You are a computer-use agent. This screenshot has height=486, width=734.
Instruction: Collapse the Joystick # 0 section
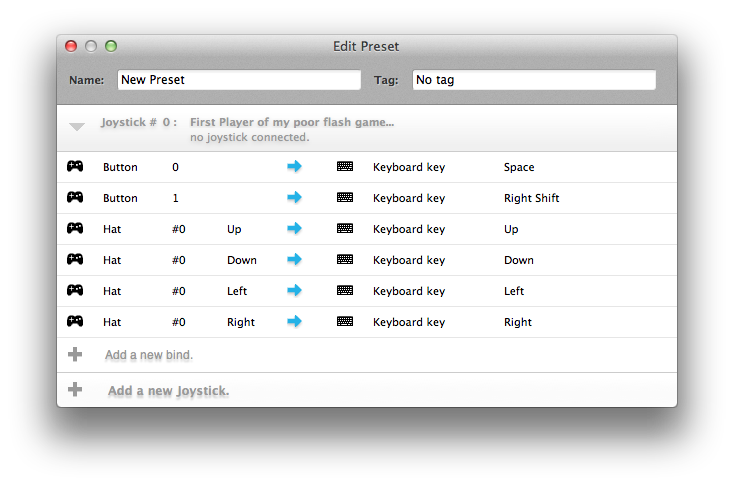click(77, 126)
